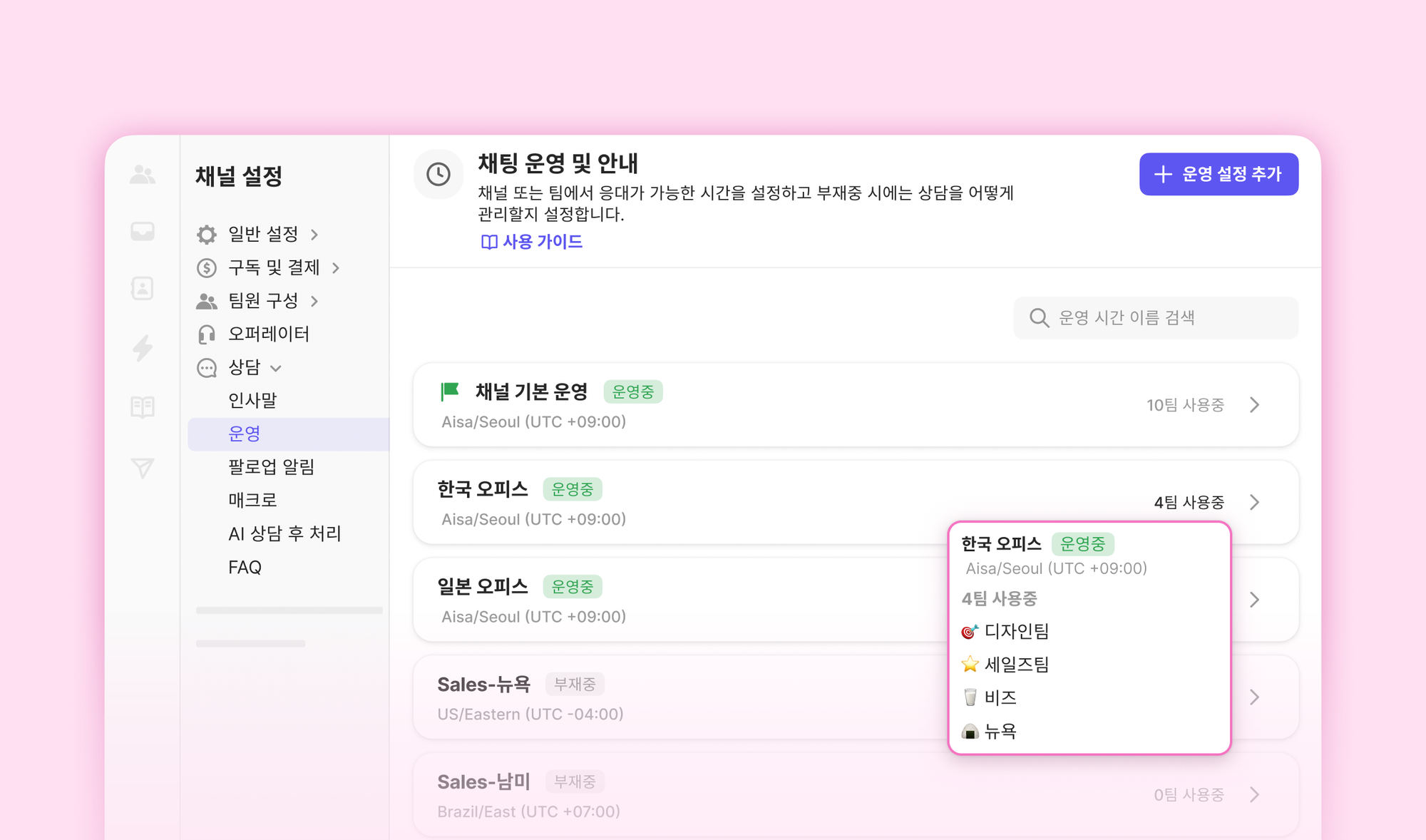Click the team members icon in left rail

(143, 174)
